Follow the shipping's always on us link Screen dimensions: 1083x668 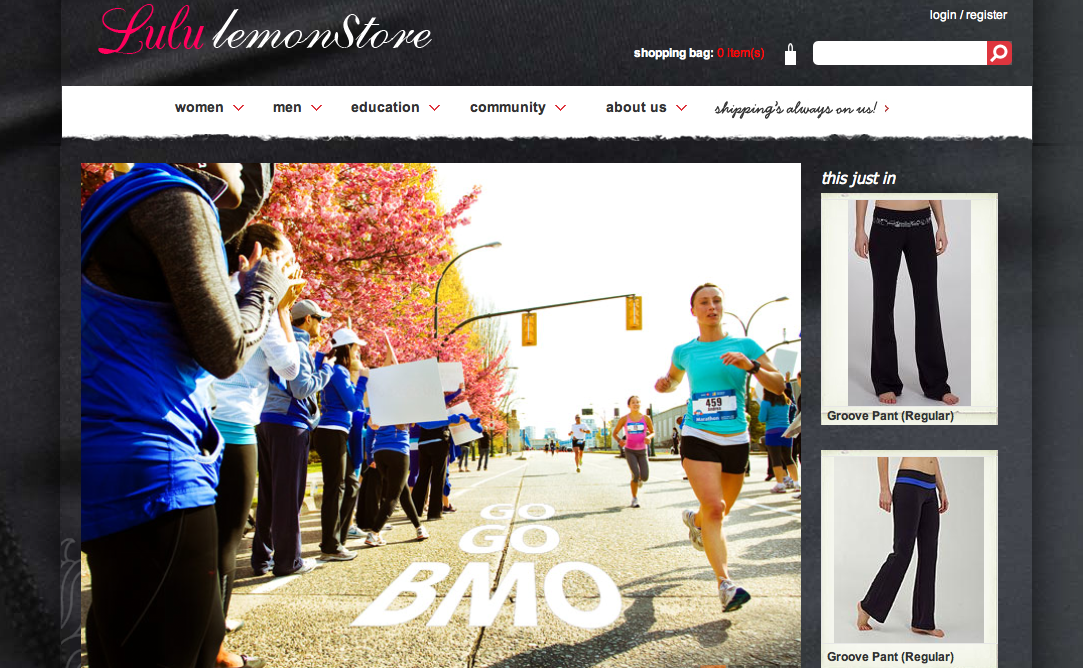point(796,108)
